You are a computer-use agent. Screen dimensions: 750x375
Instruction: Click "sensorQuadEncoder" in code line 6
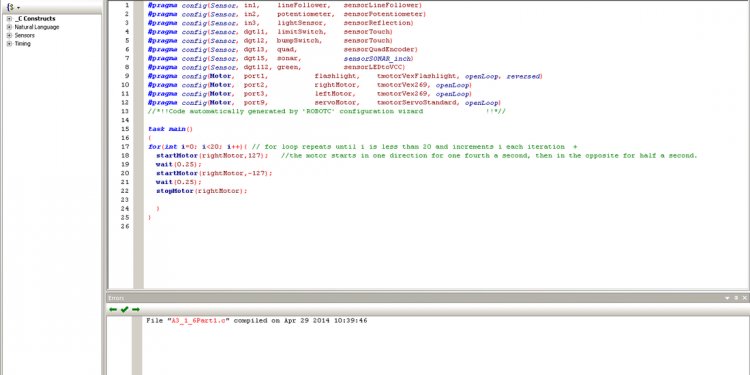(379, 49)
